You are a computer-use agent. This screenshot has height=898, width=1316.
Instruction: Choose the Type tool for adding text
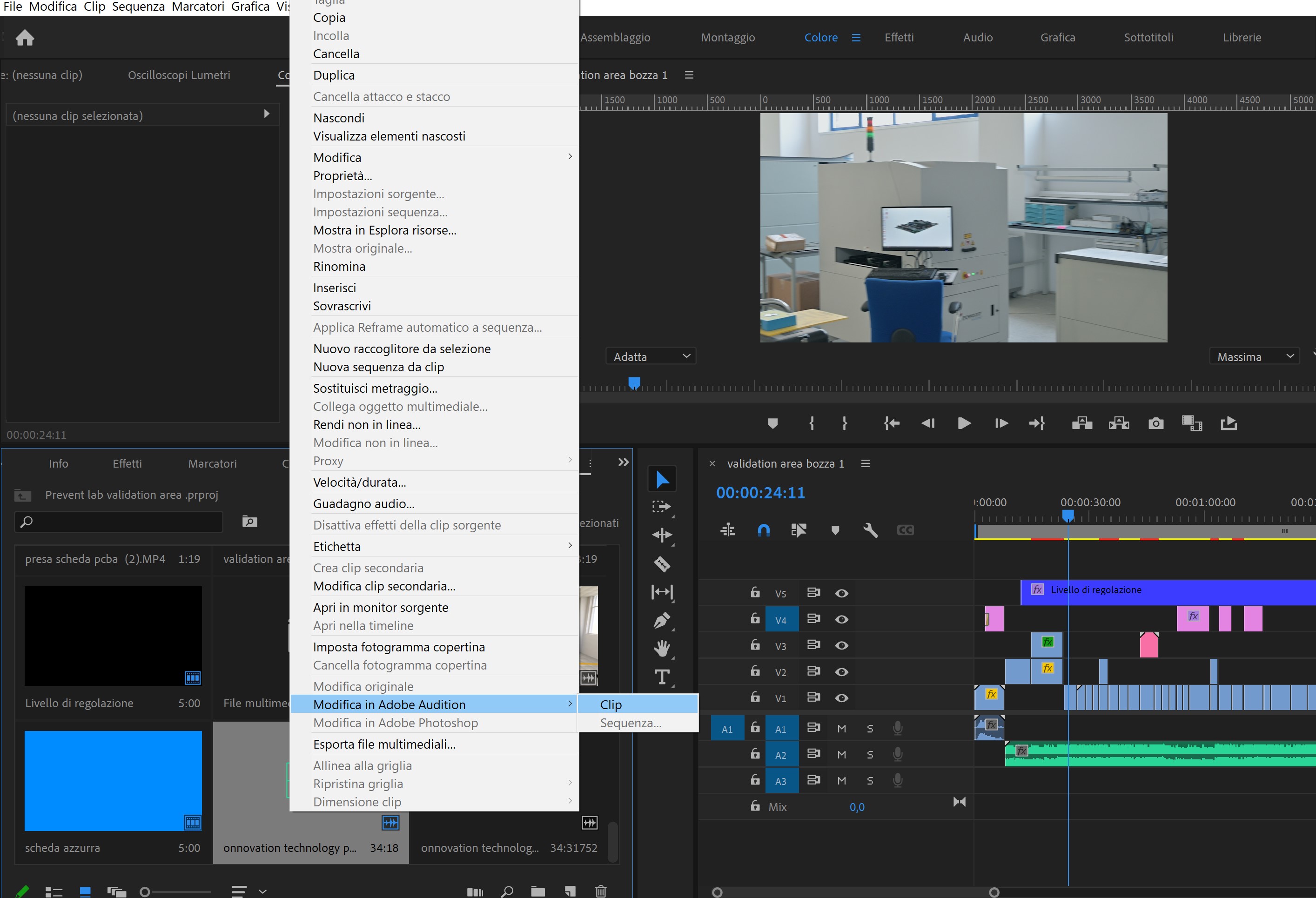pos(662,677)
